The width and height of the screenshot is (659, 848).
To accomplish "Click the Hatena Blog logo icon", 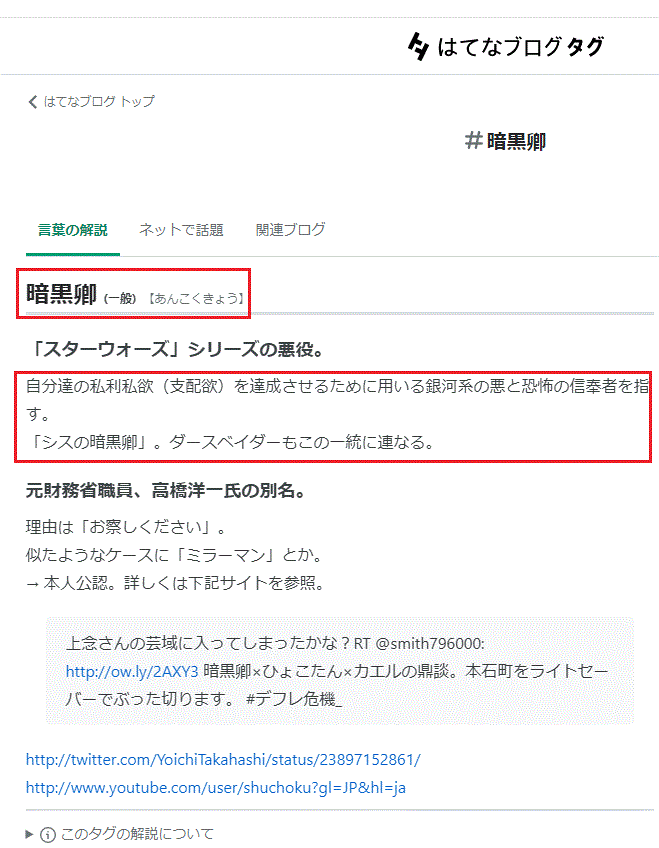I will point(418,47).
